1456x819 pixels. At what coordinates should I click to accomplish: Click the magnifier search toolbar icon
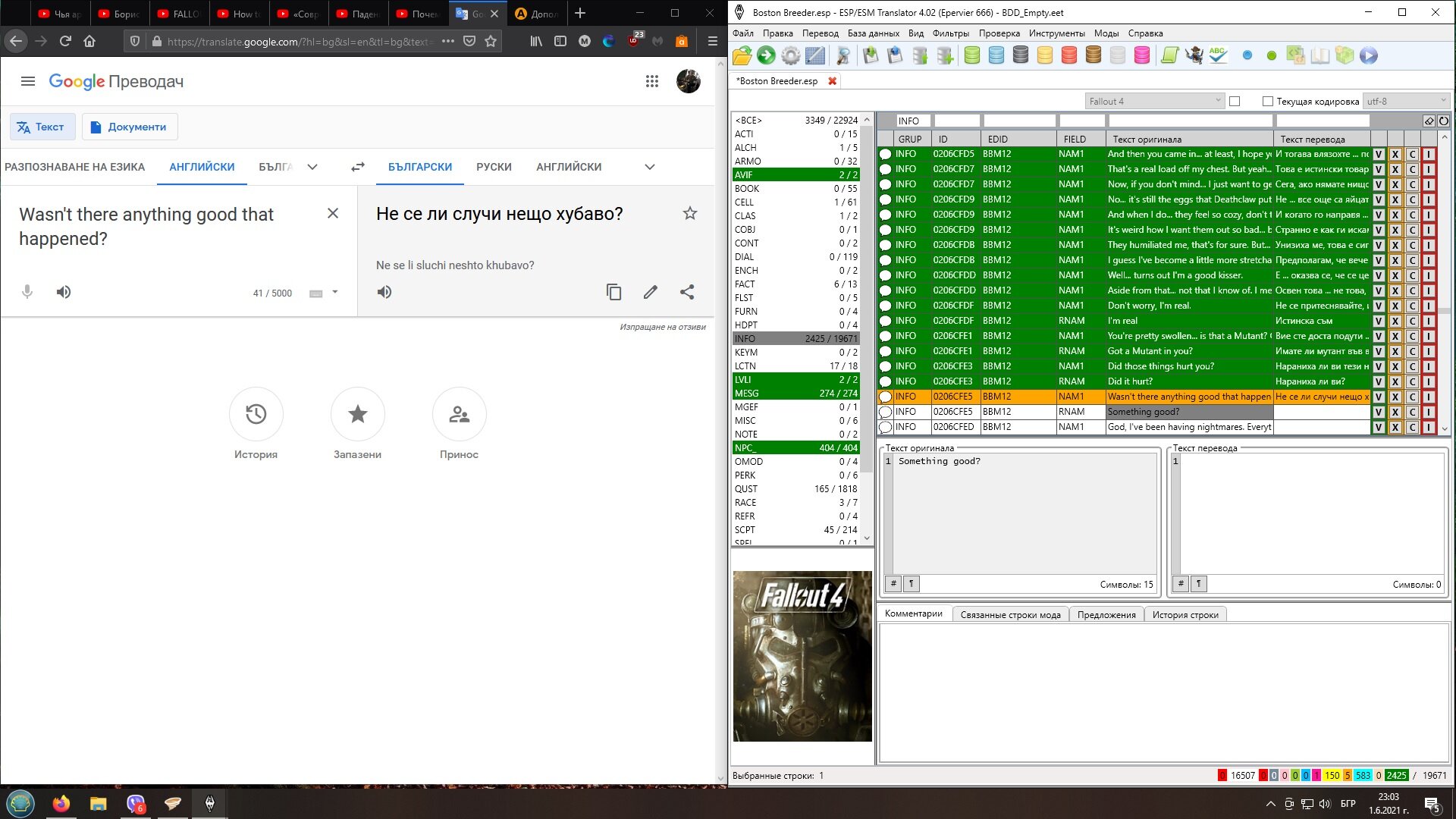tap(843, 55)
